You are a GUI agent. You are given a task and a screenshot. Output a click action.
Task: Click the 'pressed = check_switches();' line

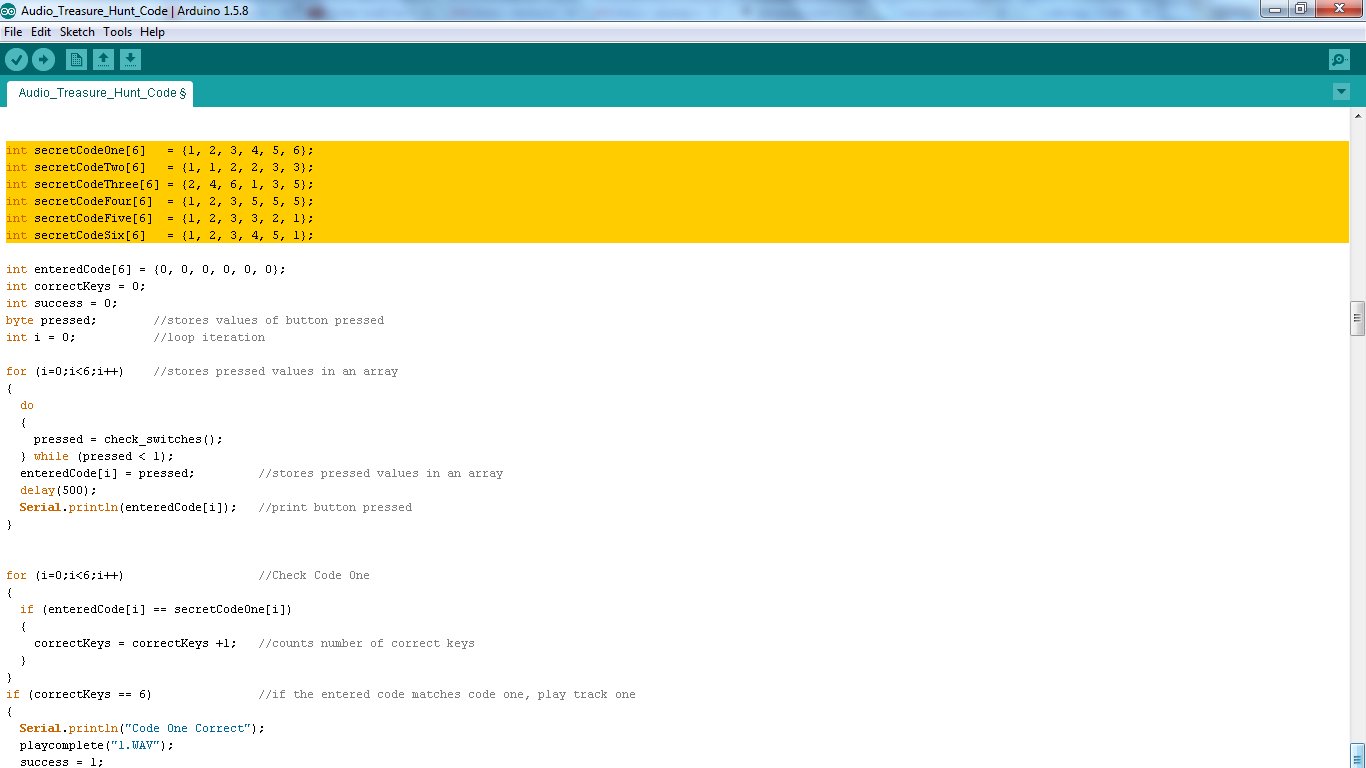pyautogui.click(x=128, y=439)
